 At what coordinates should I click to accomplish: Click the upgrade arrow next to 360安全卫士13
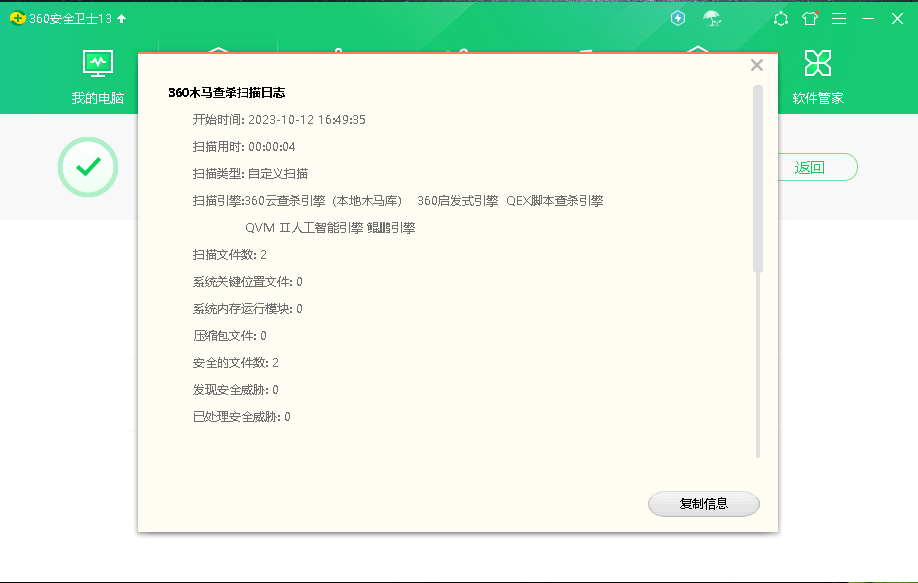pos(122,19)
